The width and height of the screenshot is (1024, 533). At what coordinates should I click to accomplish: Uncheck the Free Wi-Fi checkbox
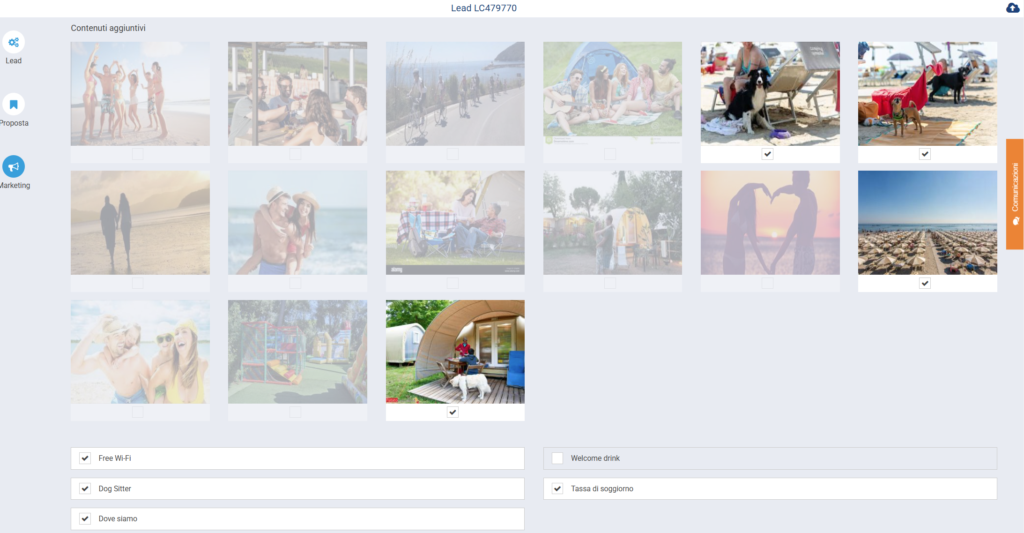click(85, 458)
